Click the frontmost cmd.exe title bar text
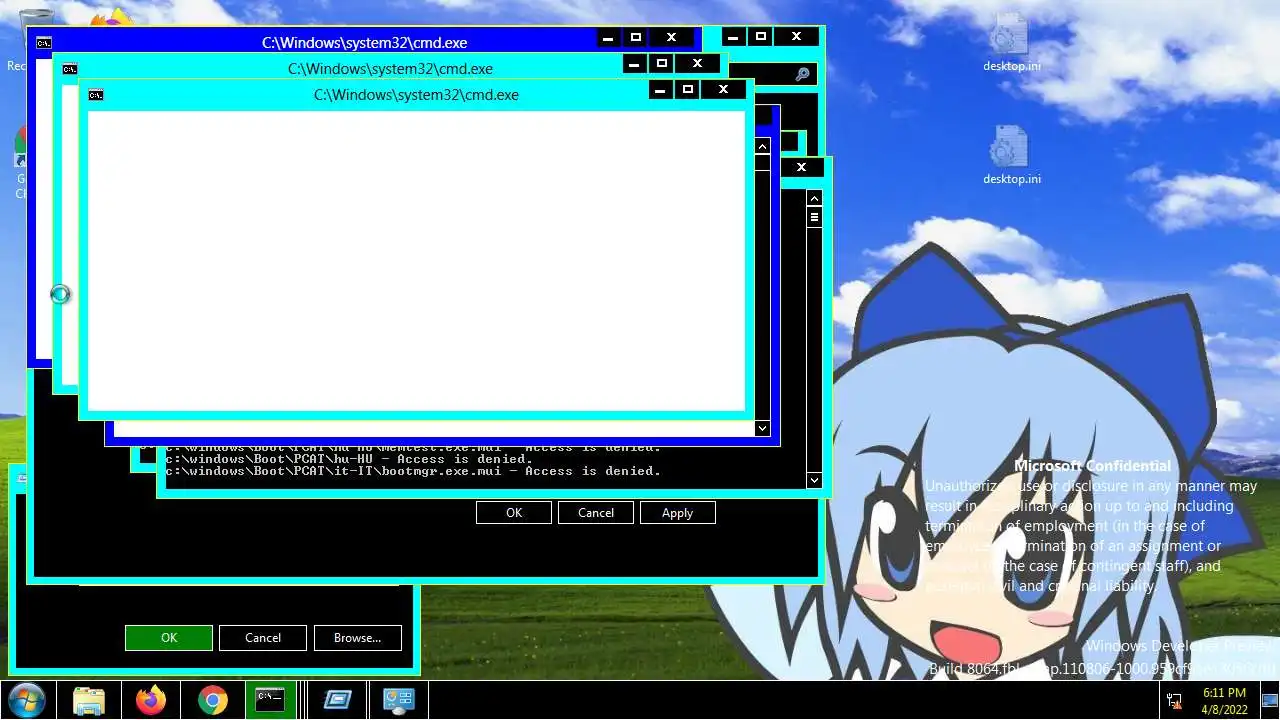Image resolution: width=1280 pixels, height=720 pixels. (x=416, y=95)
